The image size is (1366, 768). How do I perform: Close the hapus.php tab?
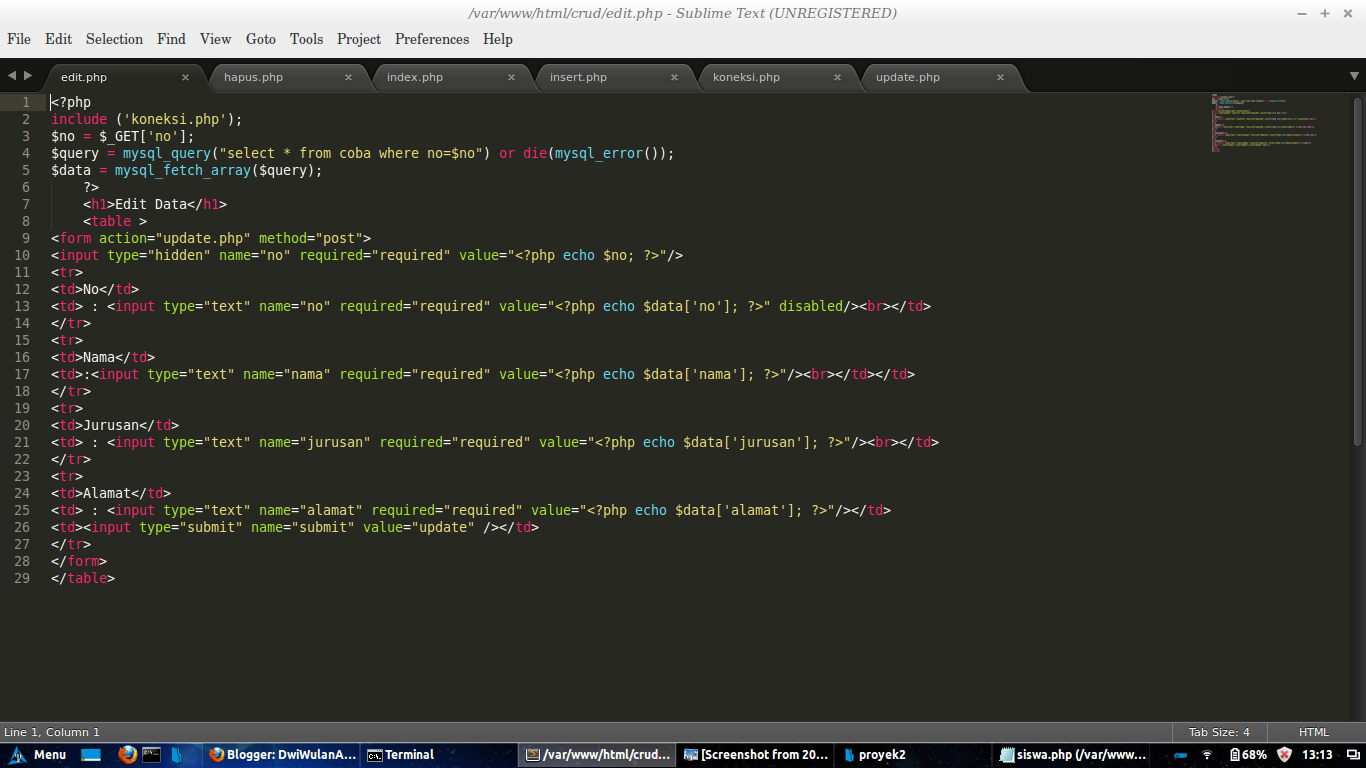tap(348, 77)
